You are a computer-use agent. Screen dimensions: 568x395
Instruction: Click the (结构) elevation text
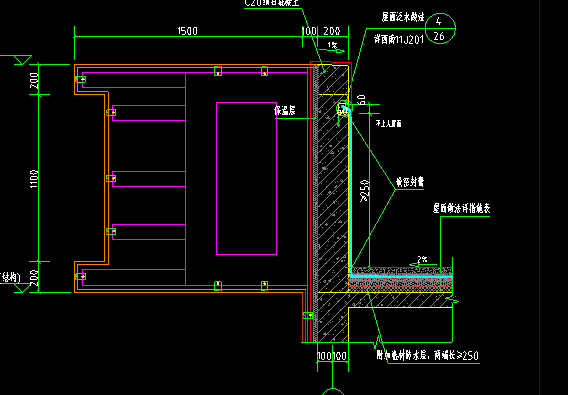tap(11, 278)
